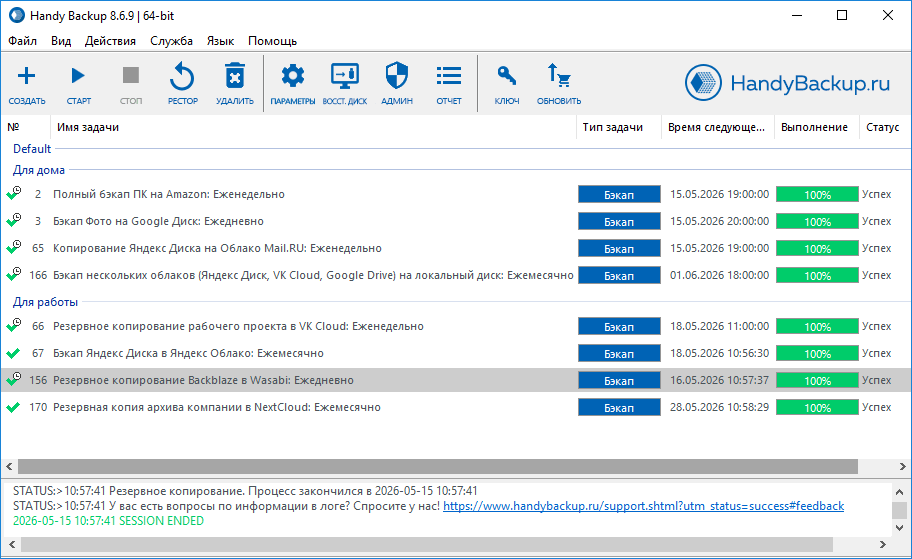912x559 pixels.
Task: Click the green SESSION ENDED log line
Action: pyautogui.click(x=108, y=521)
